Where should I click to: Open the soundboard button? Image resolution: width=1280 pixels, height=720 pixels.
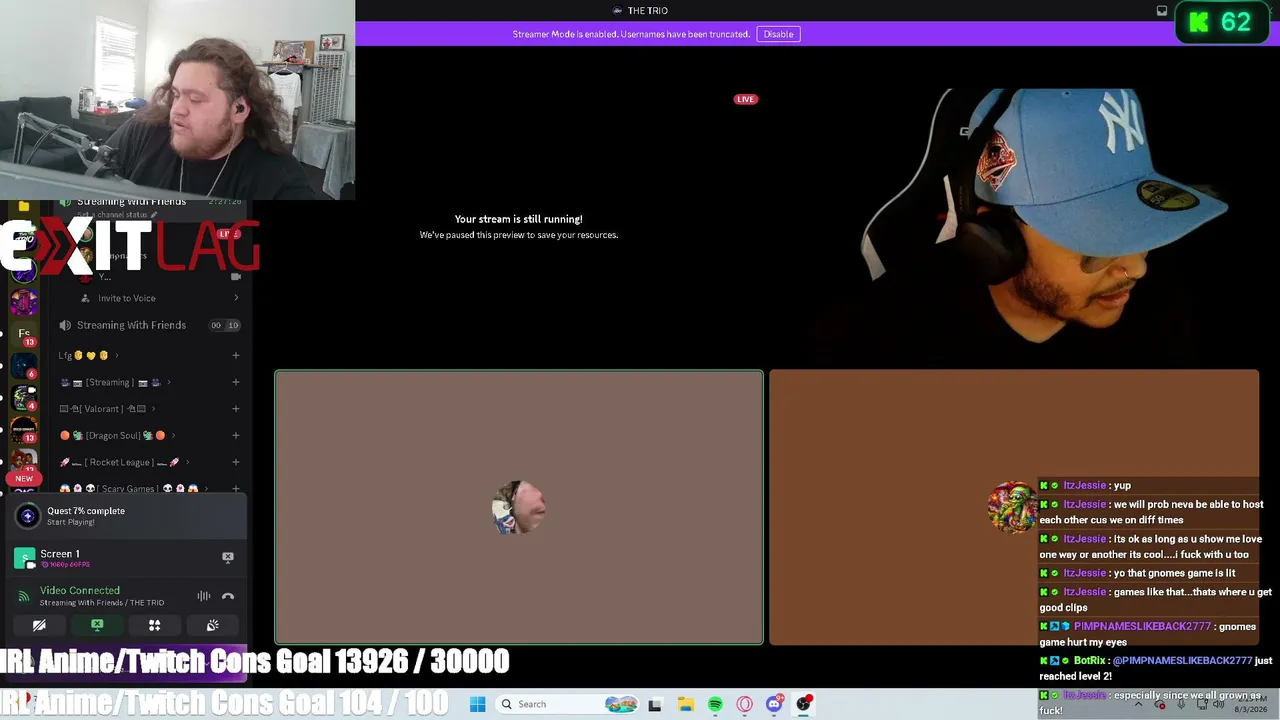(212, 625)
